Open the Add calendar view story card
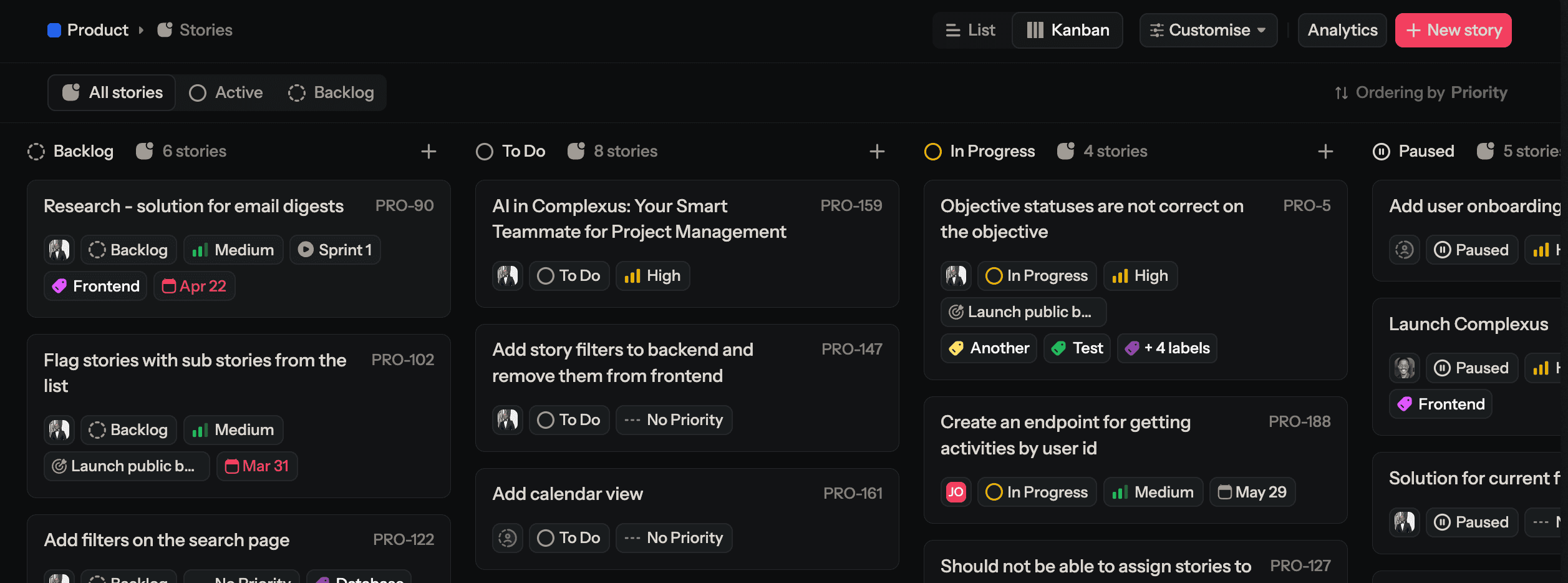1568x583 pixels. click(568, 493)
